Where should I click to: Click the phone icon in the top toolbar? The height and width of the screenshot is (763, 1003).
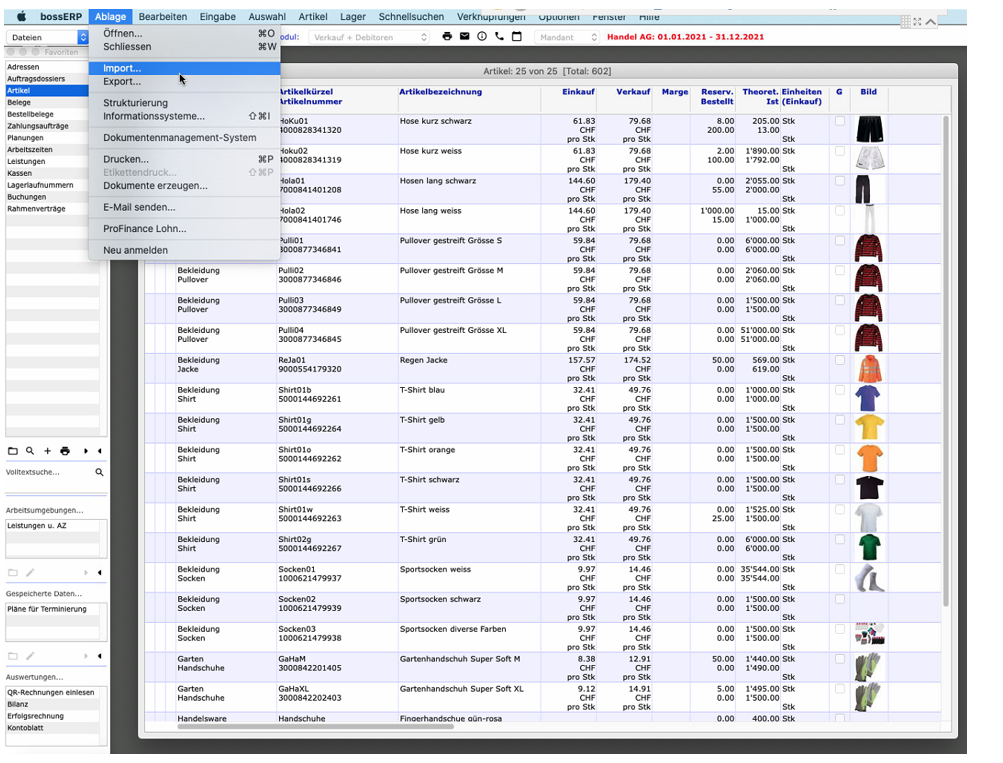(x=499, y=37)
